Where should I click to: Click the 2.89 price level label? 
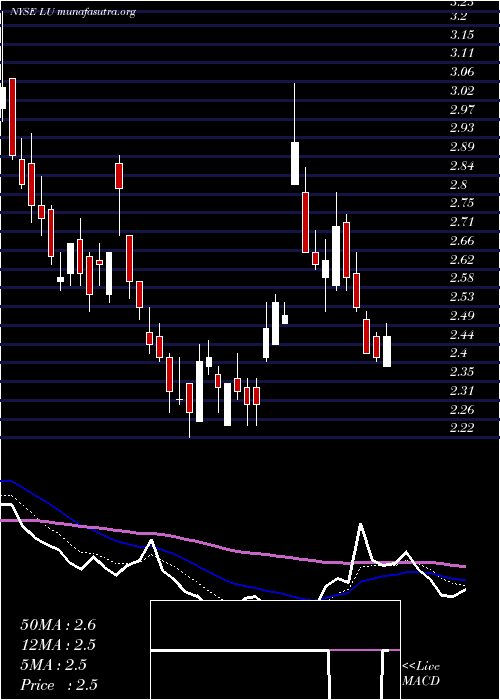462,147
